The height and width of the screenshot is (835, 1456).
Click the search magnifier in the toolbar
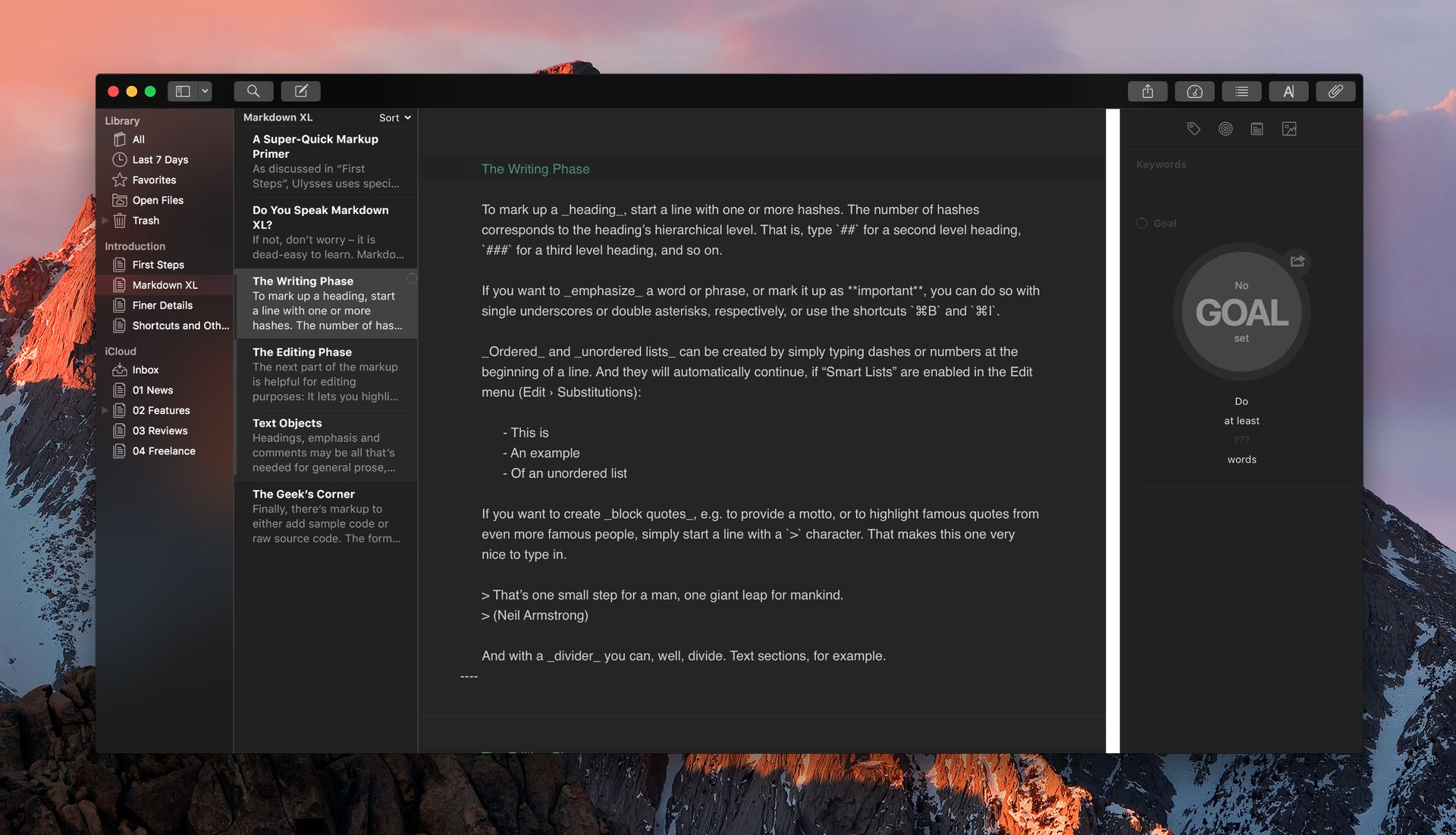pos(253,90)
